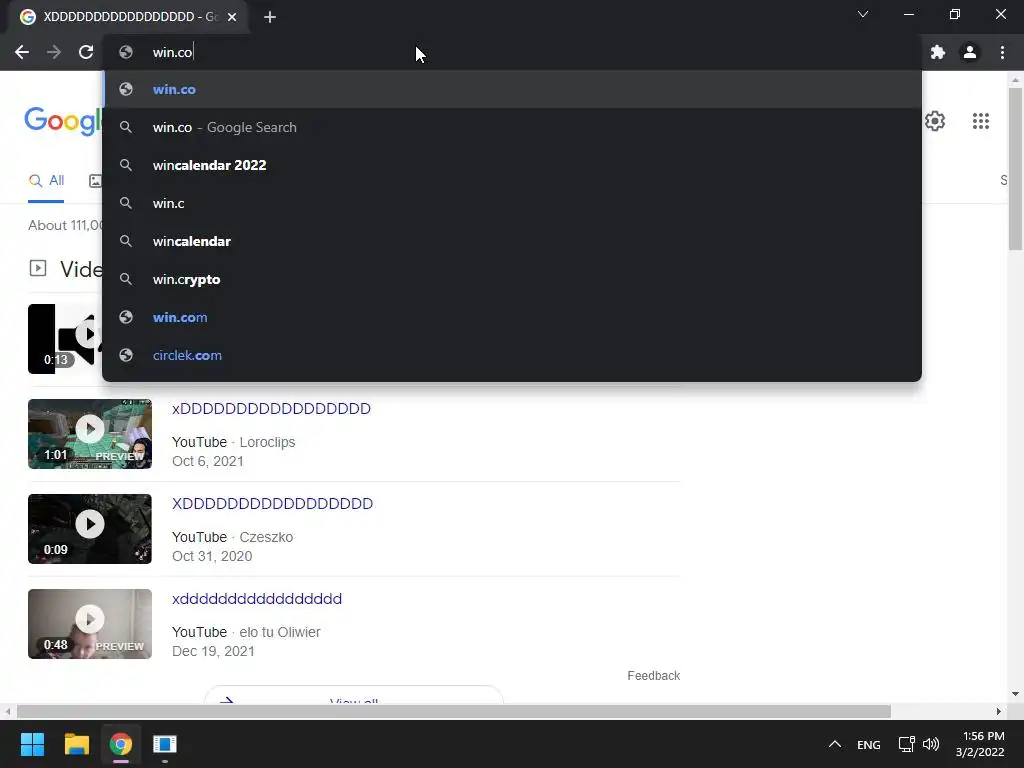This screenshot has height=768, width=1024.
Task: Open File Explorer from the taskbar
Action: pyautogui.click(x=76, y=744)
